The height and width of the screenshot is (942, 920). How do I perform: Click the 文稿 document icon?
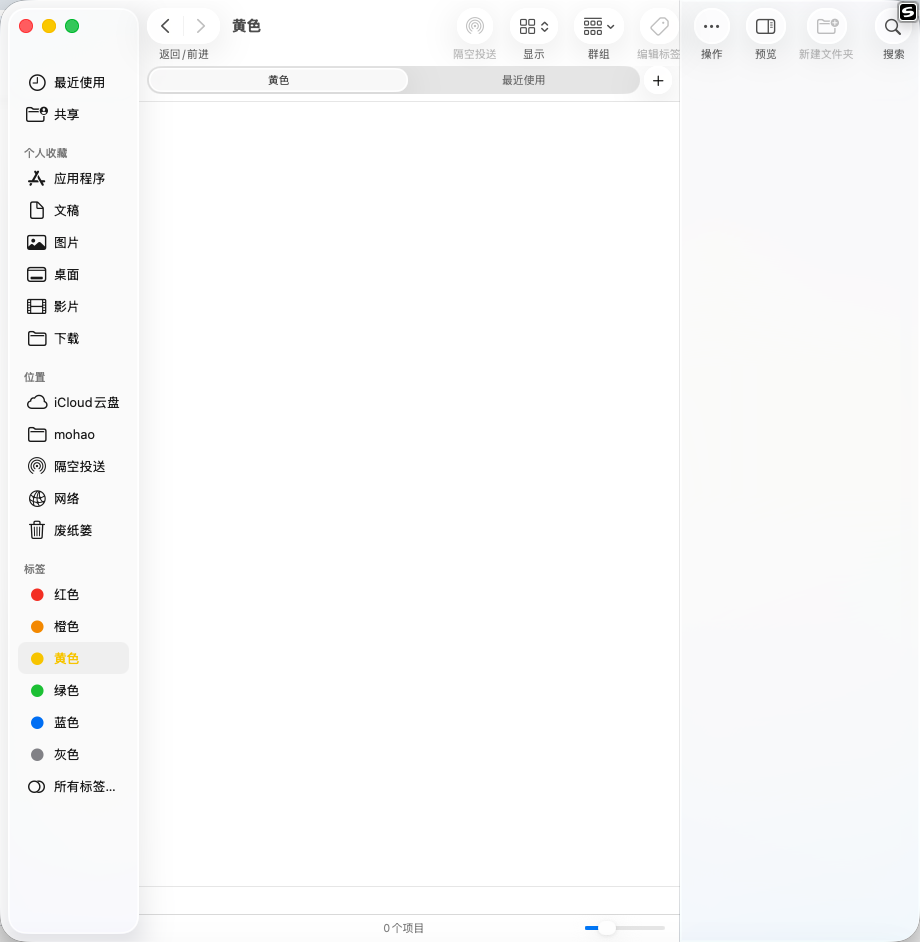[37, 210]
